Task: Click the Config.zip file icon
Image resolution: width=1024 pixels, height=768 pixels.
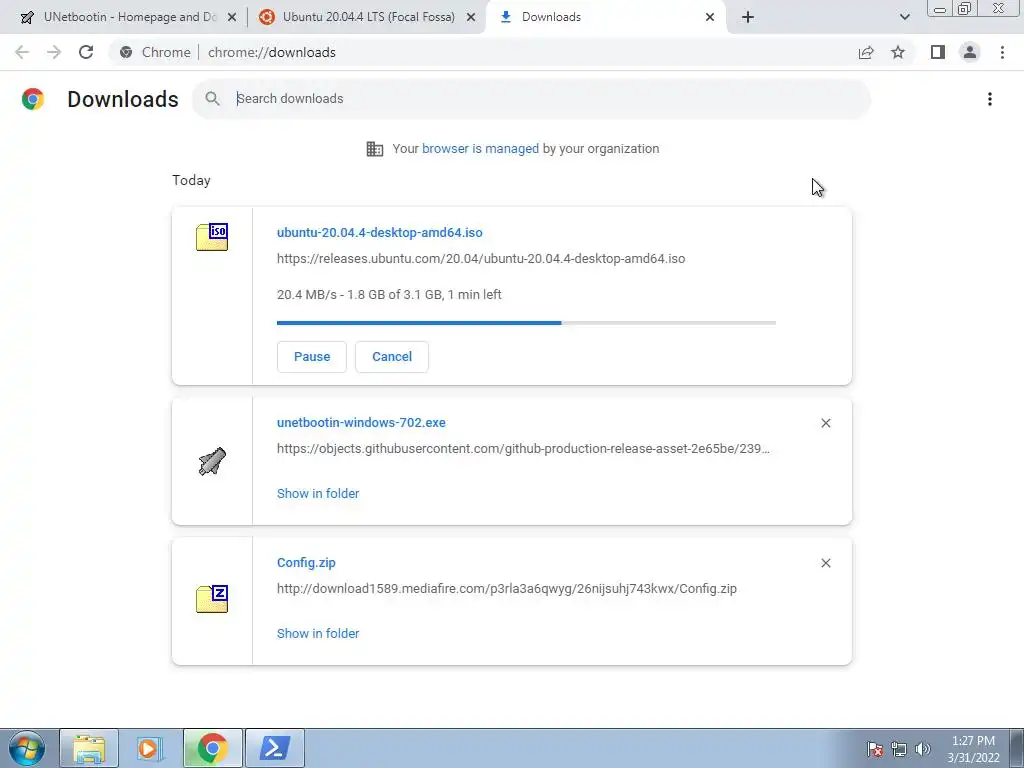Action: pyautogui.click(x=212, y=599)
